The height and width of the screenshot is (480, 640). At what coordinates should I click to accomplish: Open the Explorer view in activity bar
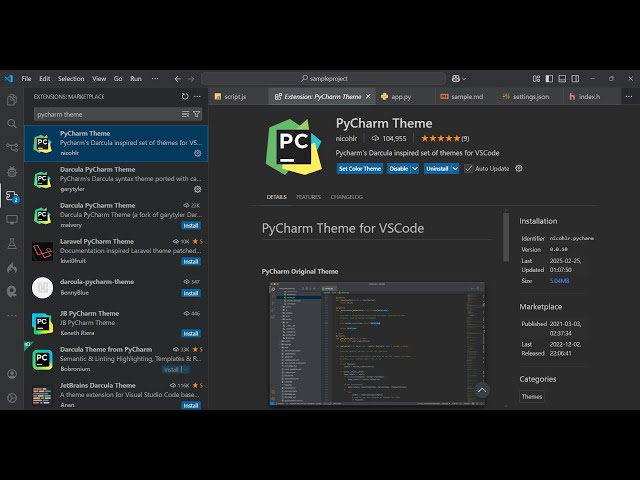pyautogui.click(x=12, y=100)
